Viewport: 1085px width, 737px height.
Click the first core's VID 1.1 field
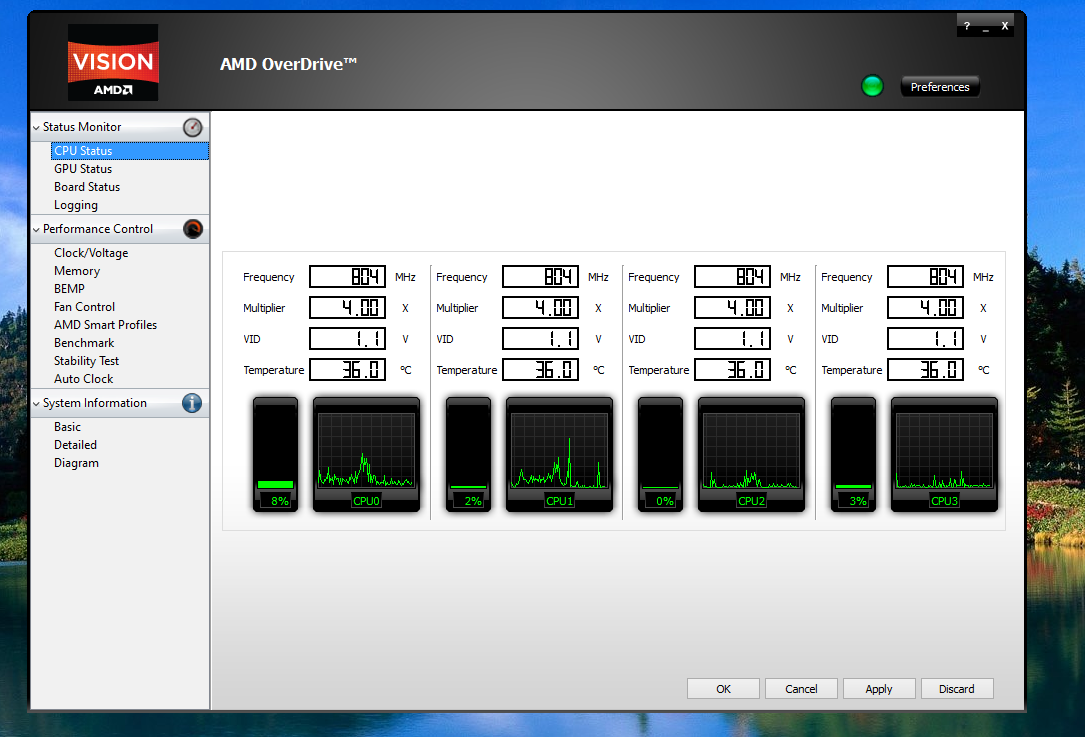(x=347, y=338)
